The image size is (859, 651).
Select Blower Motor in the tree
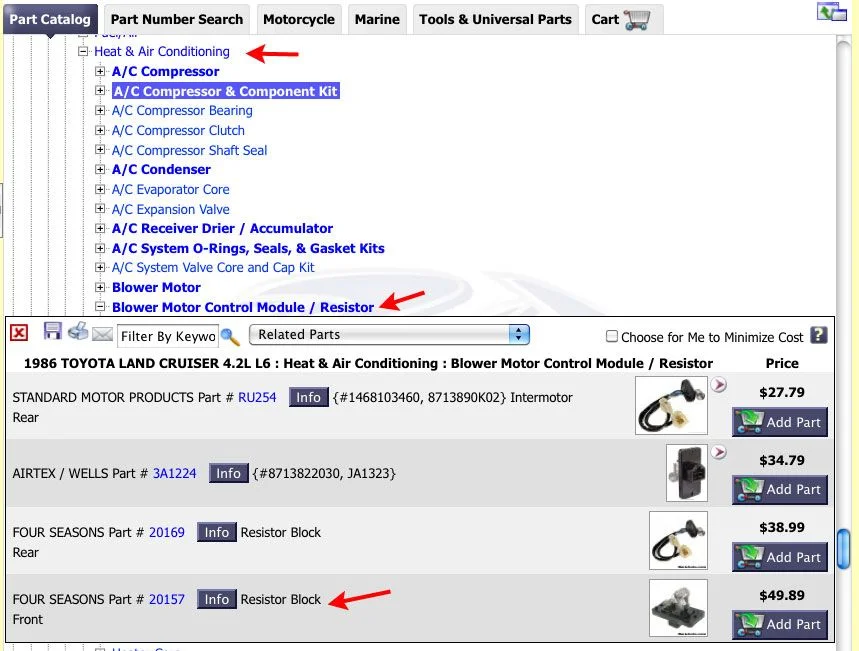coord(156,287)
